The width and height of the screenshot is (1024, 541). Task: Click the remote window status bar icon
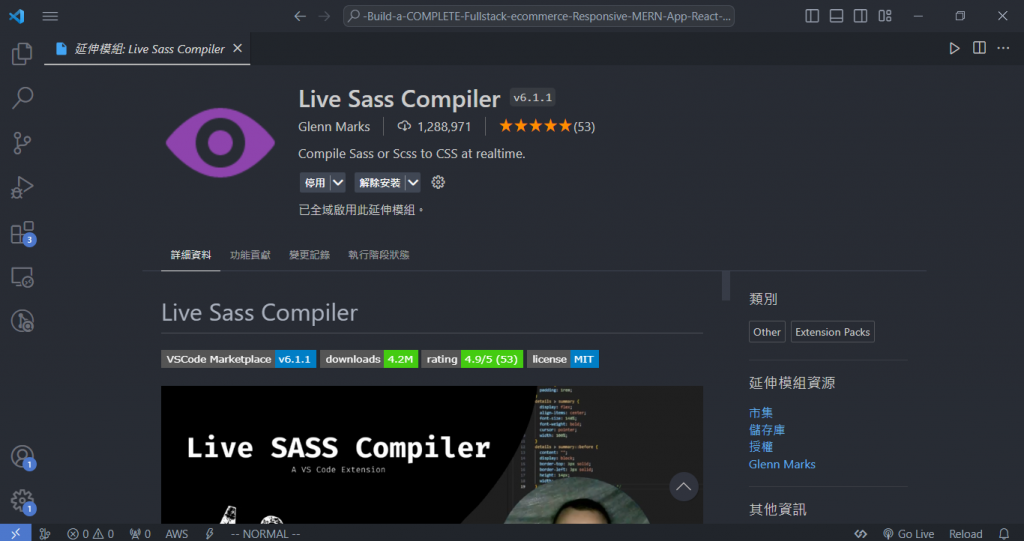point(15,534)
